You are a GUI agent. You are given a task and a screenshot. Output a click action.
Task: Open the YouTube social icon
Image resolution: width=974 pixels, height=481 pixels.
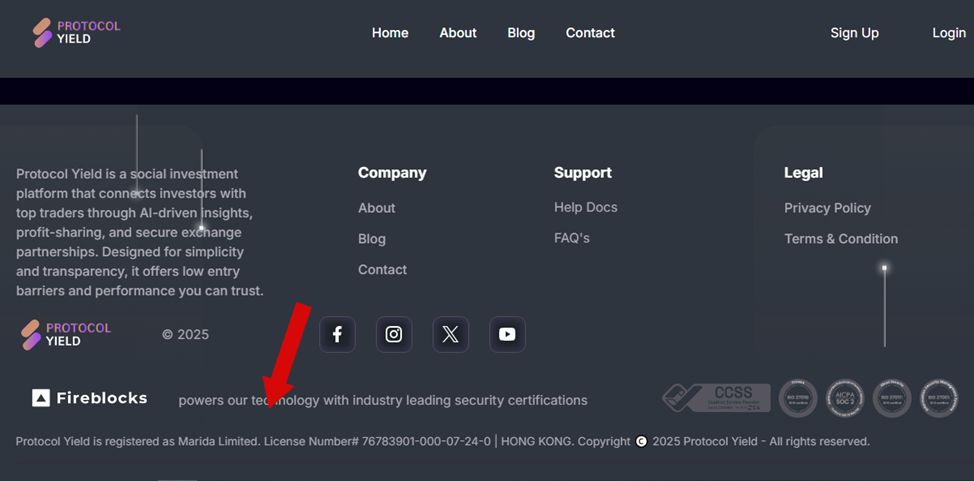(507, 334)
